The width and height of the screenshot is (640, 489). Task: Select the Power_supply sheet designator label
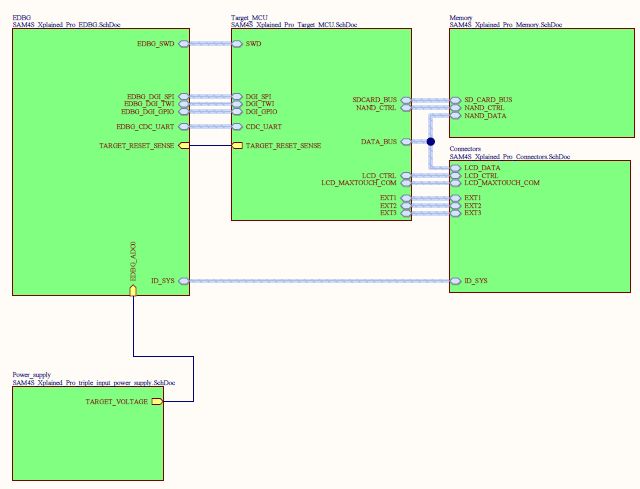coord(31,374)
